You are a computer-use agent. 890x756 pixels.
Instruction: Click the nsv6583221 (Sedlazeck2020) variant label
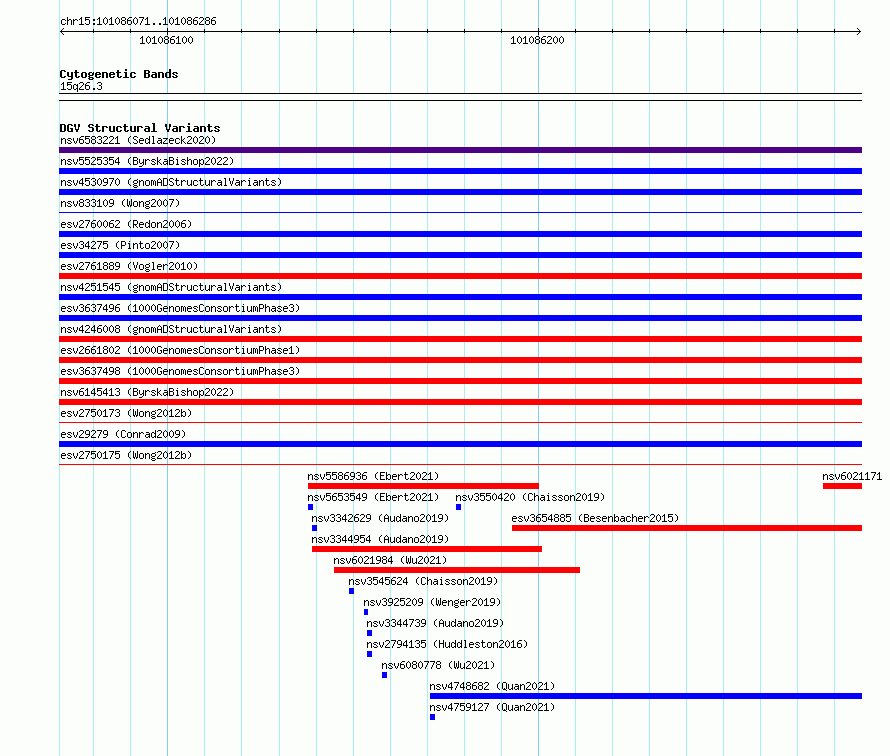point(138,140)
